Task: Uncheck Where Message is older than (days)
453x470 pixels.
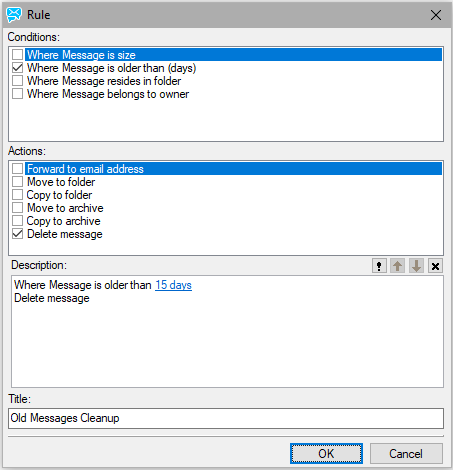Action: pos(17,68)
